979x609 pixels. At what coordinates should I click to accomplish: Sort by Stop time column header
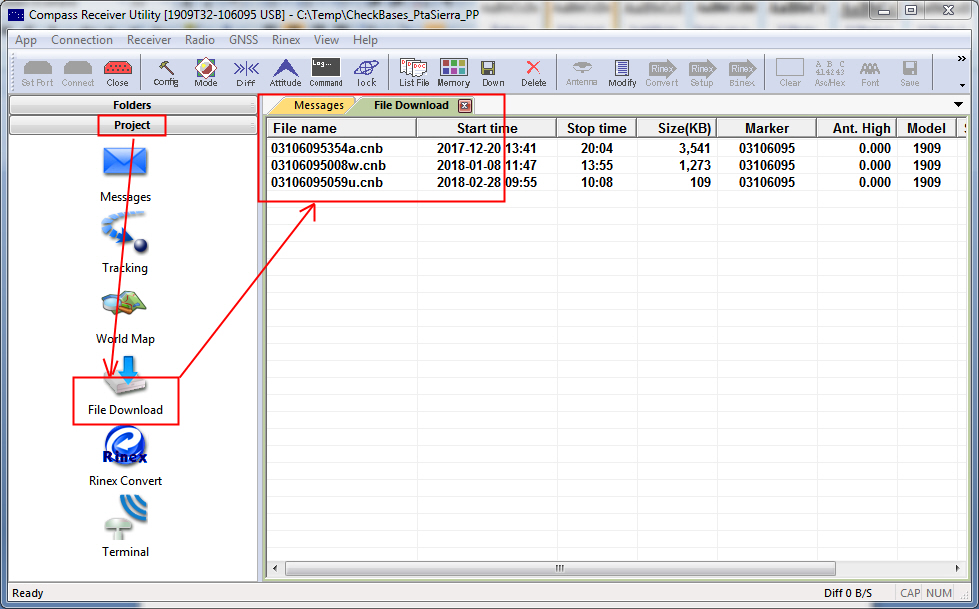tap(597, 128)
